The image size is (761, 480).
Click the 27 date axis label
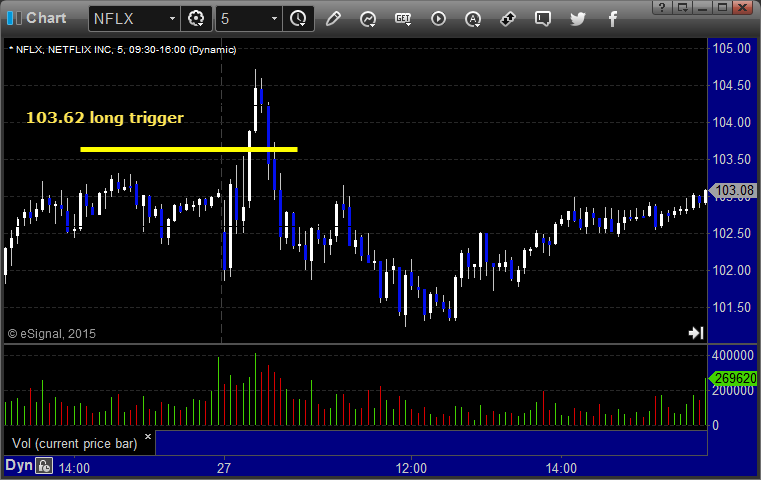coord(224,468)
